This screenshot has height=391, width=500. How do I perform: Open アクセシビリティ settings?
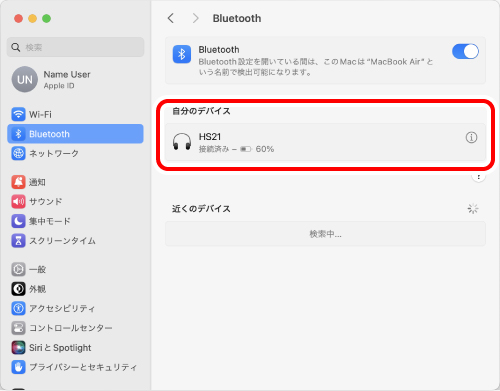[75, 308]
